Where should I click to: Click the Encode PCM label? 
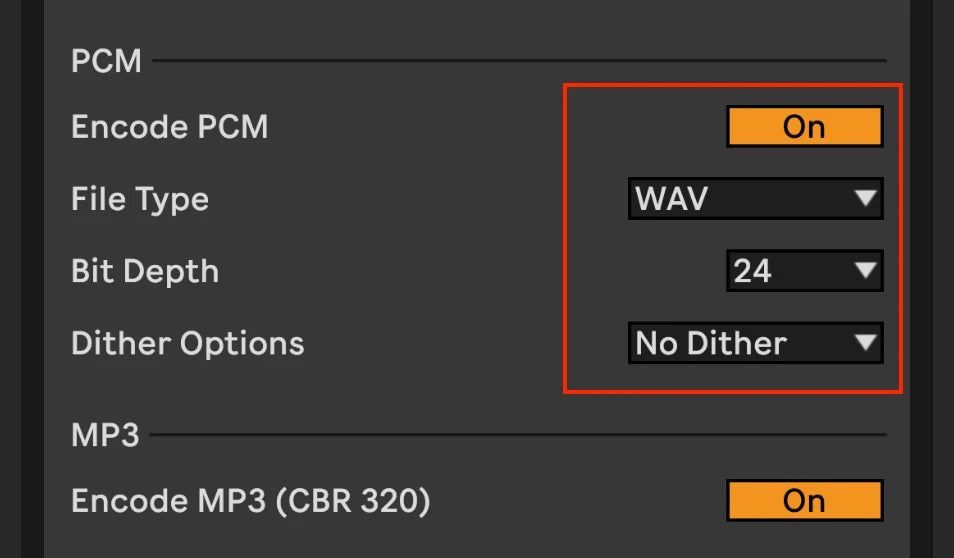pos(170,127)
